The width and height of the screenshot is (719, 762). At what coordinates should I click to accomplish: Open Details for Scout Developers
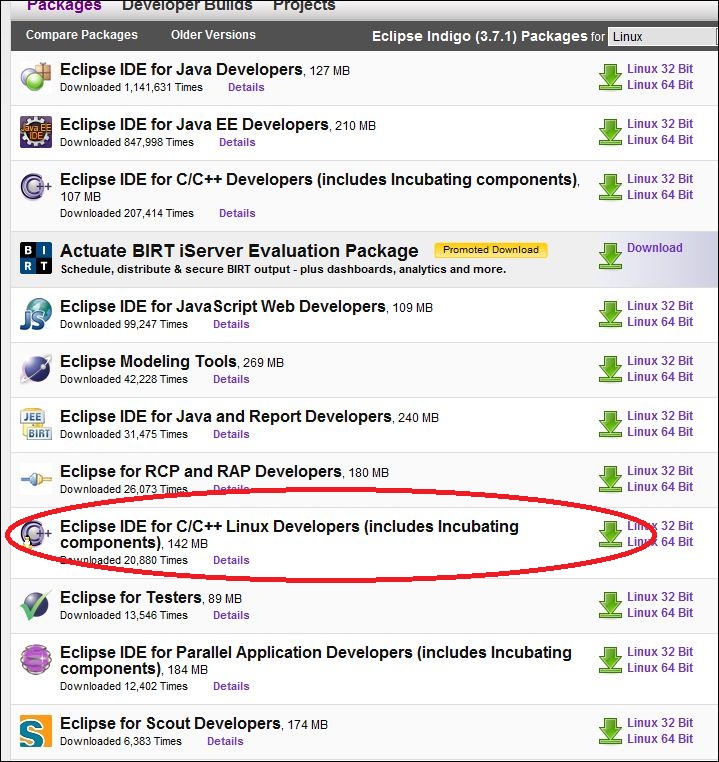click(x=225, y=741)
